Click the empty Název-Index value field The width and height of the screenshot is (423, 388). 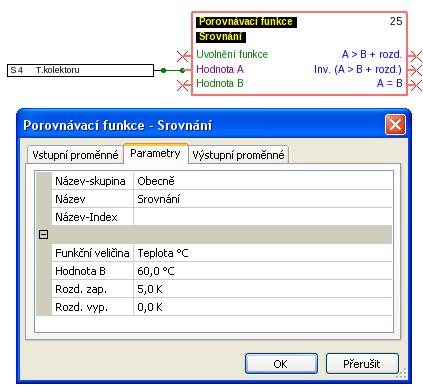(263, 217)
